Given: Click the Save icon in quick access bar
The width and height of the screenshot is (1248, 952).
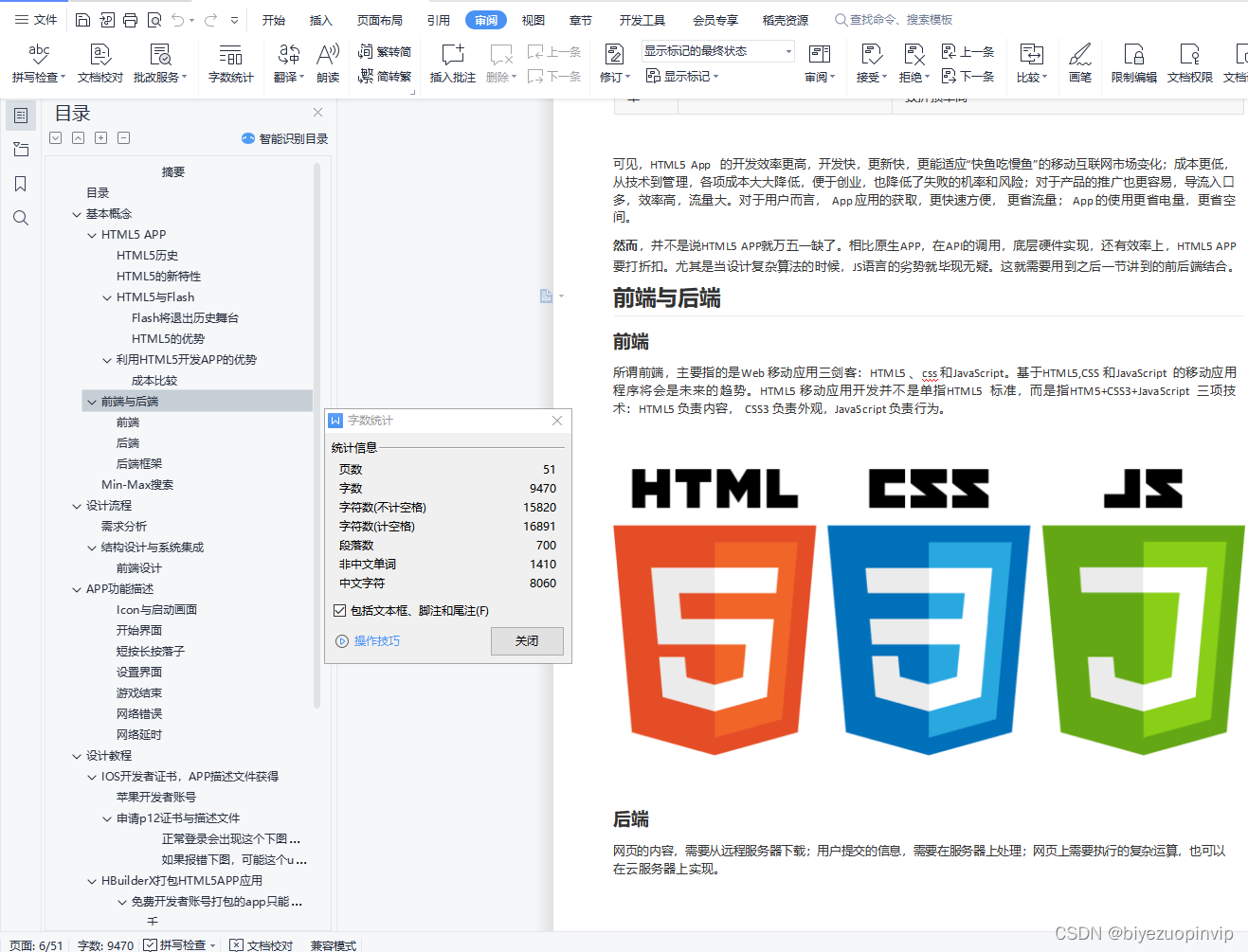Looking at the screenshot, I should (x=82, y=19).
